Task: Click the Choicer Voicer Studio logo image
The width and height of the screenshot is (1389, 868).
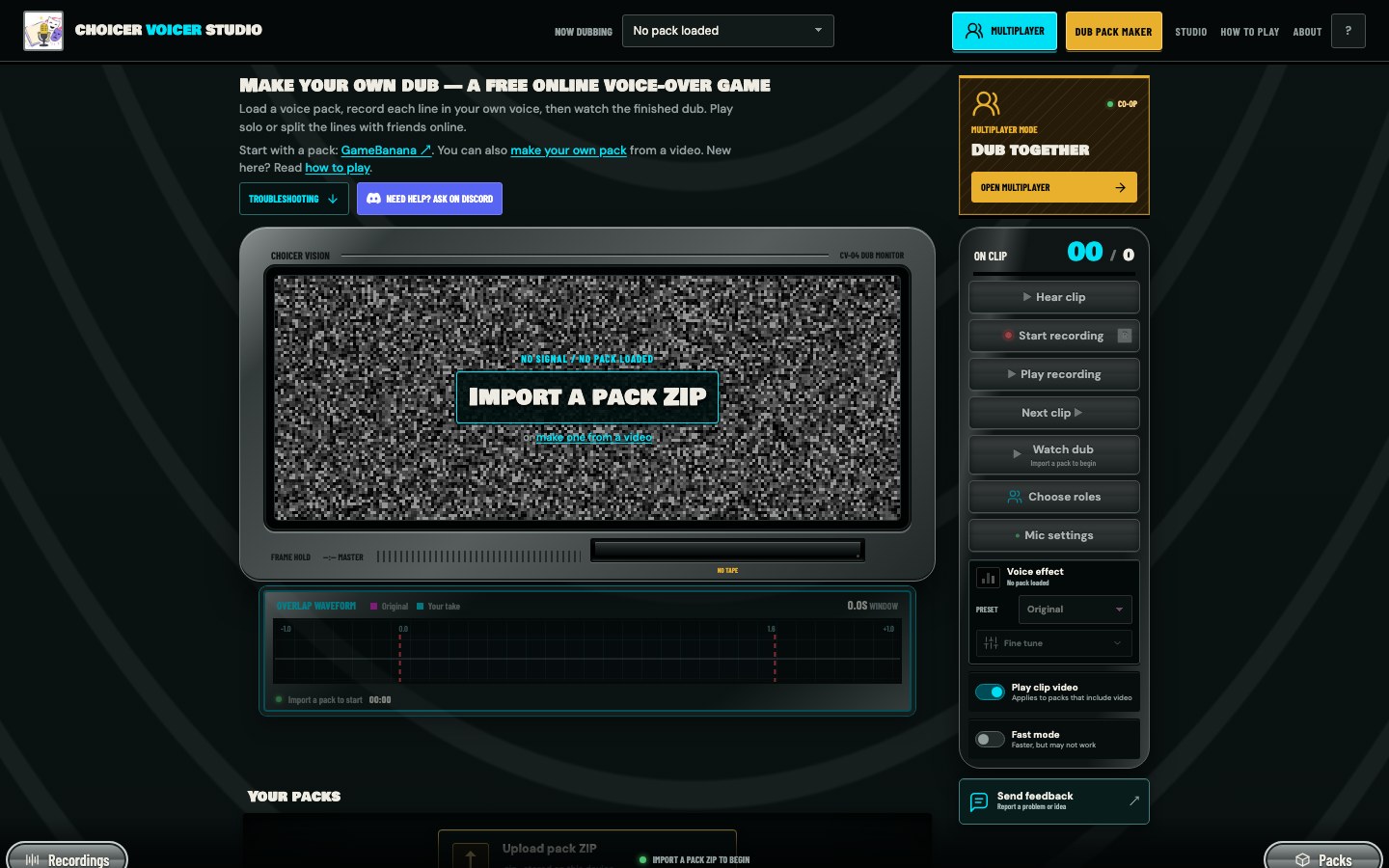Action: click(43, 31)
